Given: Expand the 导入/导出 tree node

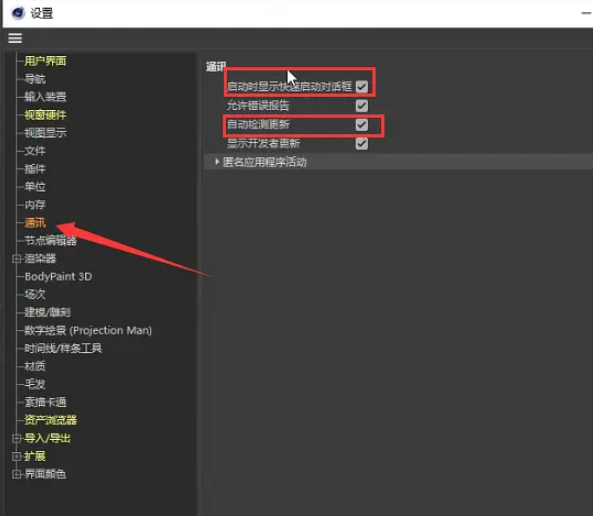Looking at the screenshot, I should point(16,438).
